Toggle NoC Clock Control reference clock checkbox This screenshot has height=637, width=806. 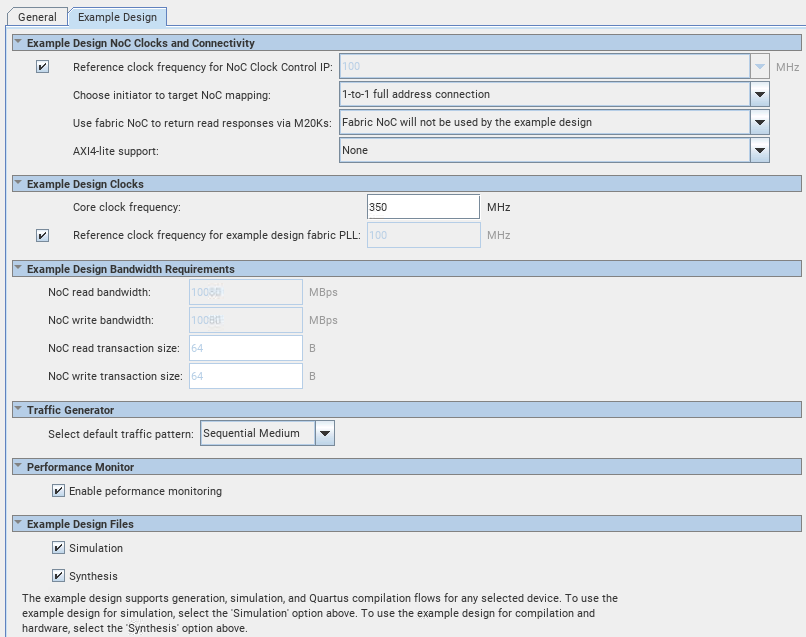point(42,67)
